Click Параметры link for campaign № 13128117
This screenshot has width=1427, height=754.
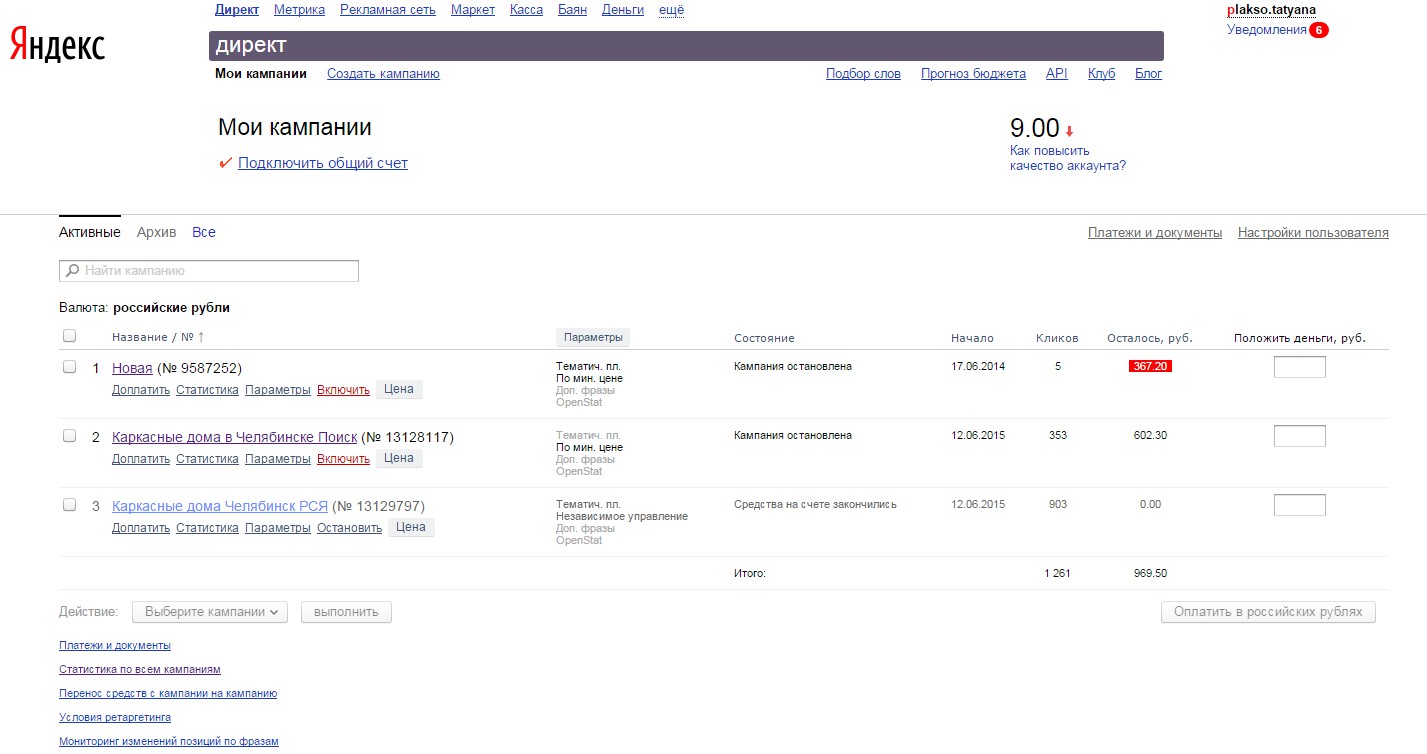[x=278, y=459]
